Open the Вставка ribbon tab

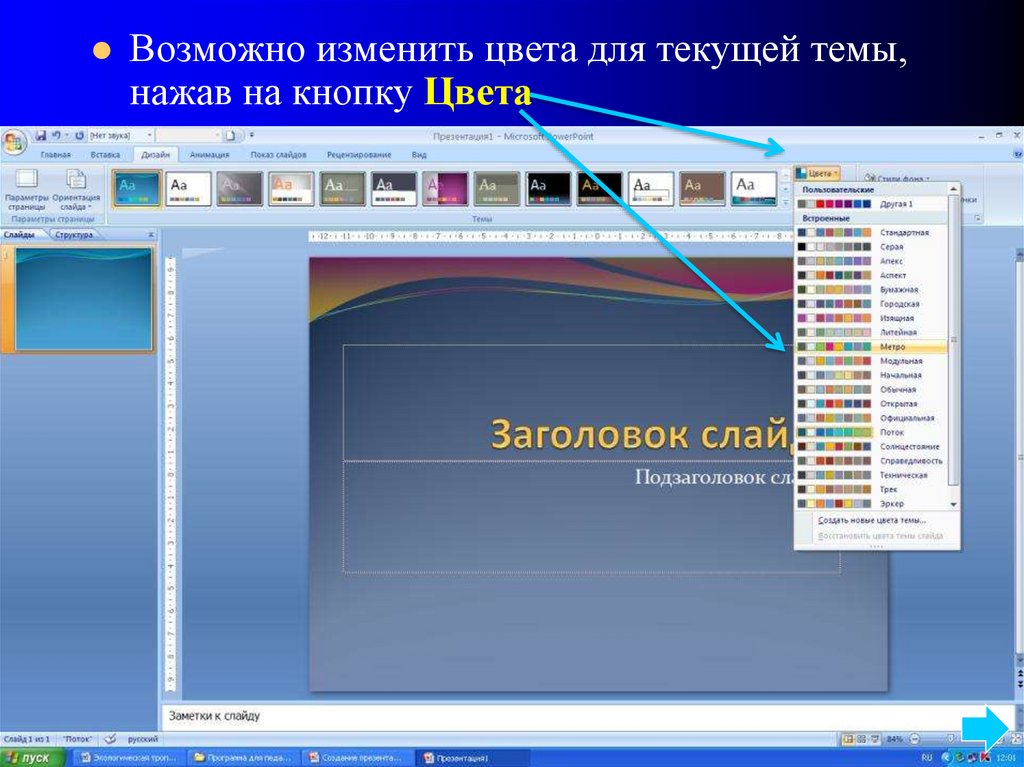click(x=105, y=155)
